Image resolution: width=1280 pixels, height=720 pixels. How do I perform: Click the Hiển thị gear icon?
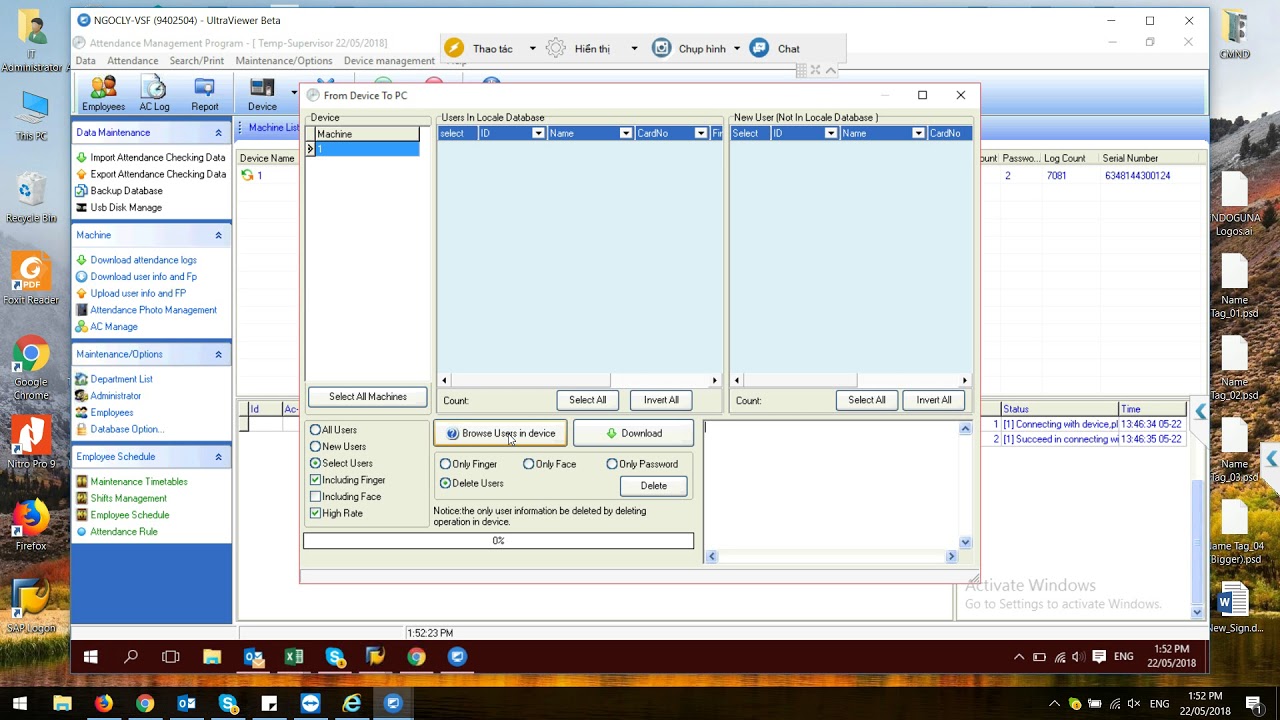pos(556,48)
